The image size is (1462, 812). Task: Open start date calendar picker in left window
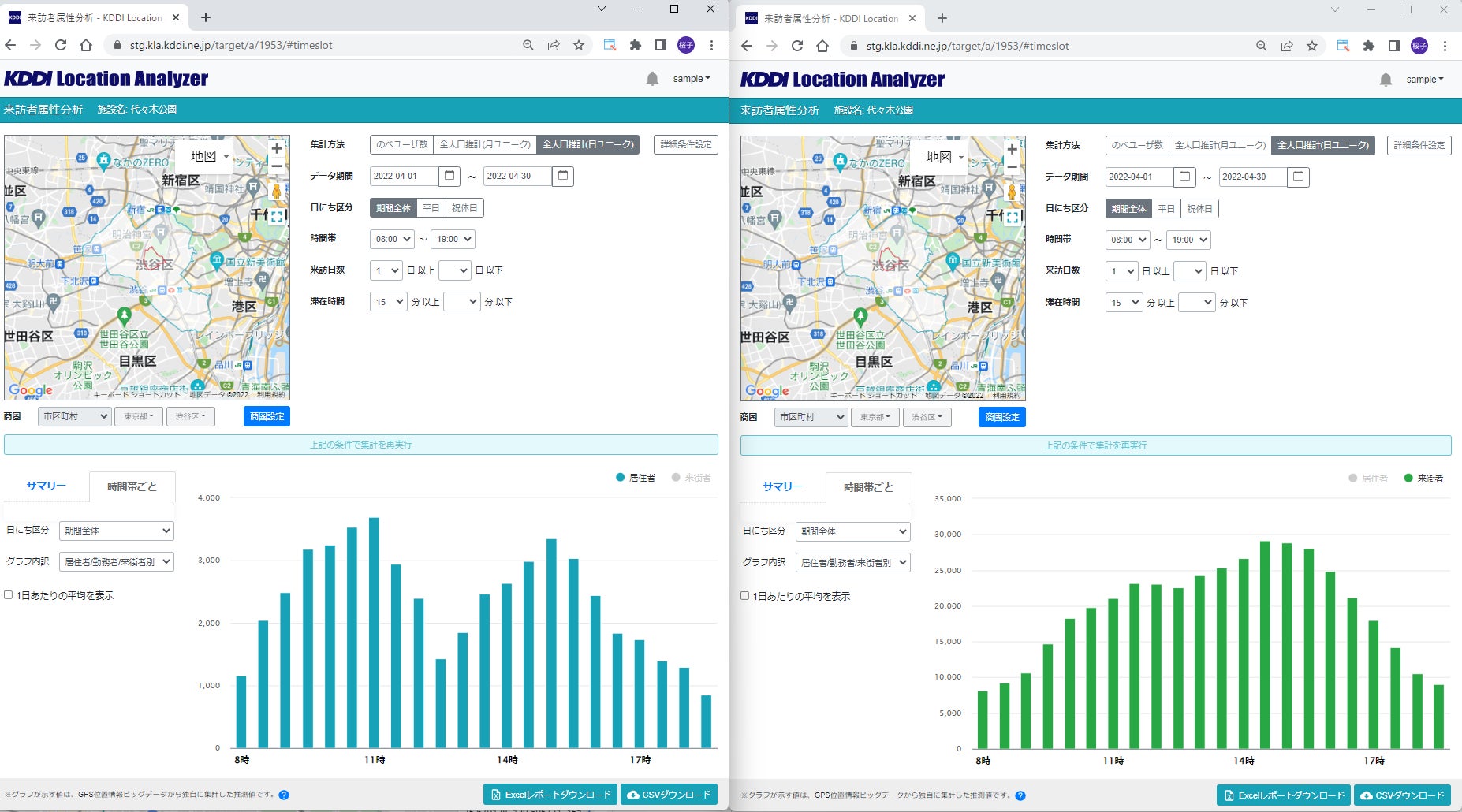449,176
